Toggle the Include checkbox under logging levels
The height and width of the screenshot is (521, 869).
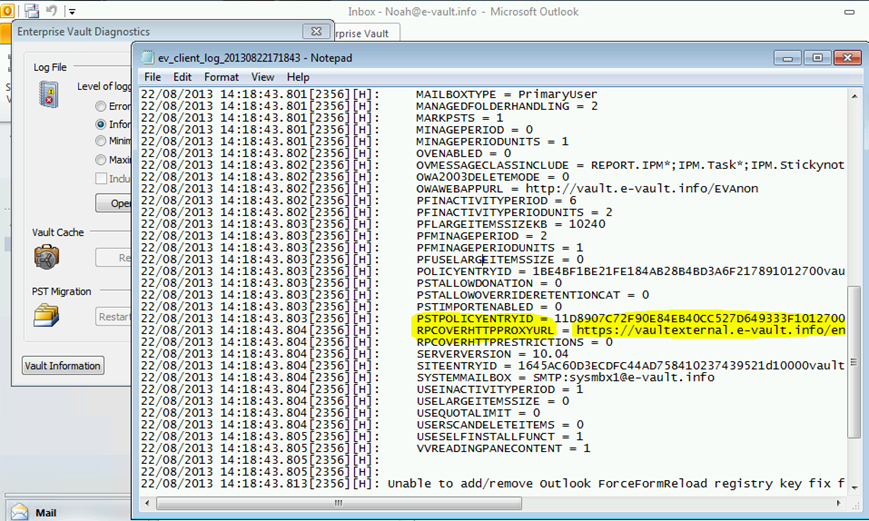[101, 178]
